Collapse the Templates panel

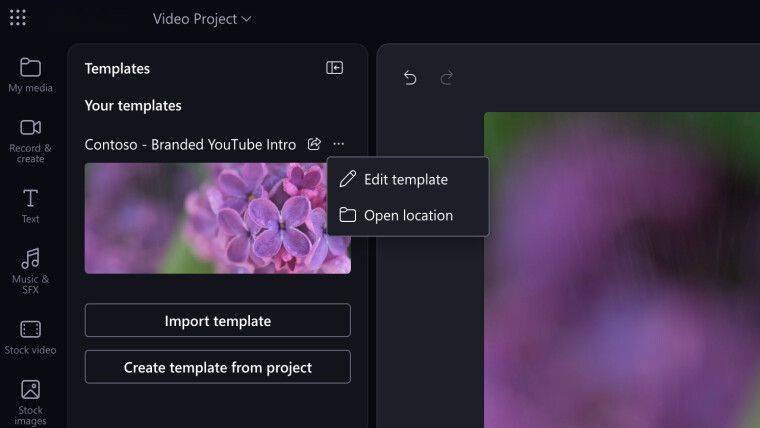tap(334, 68)
